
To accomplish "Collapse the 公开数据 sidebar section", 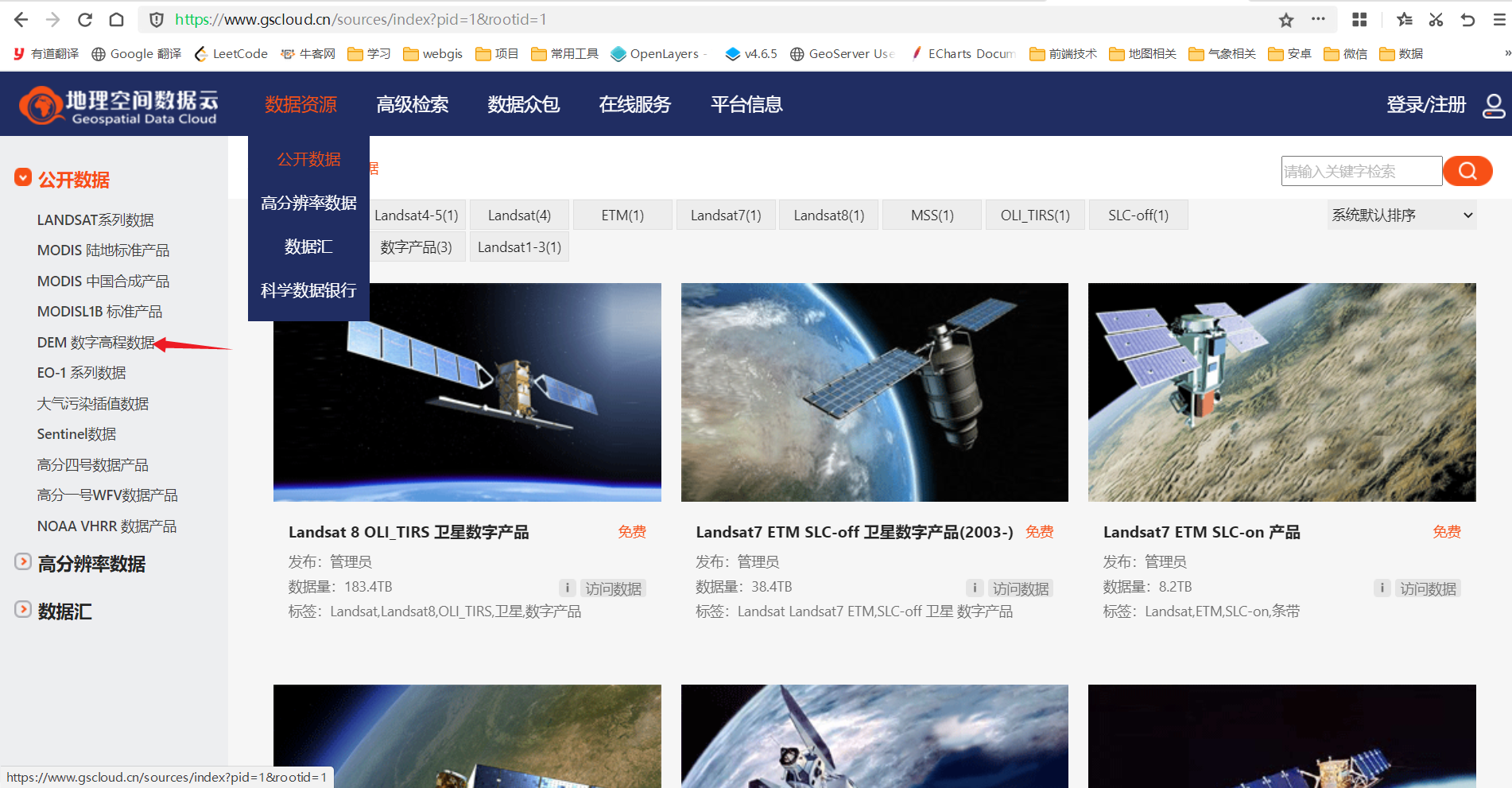I will click(23, 177).
